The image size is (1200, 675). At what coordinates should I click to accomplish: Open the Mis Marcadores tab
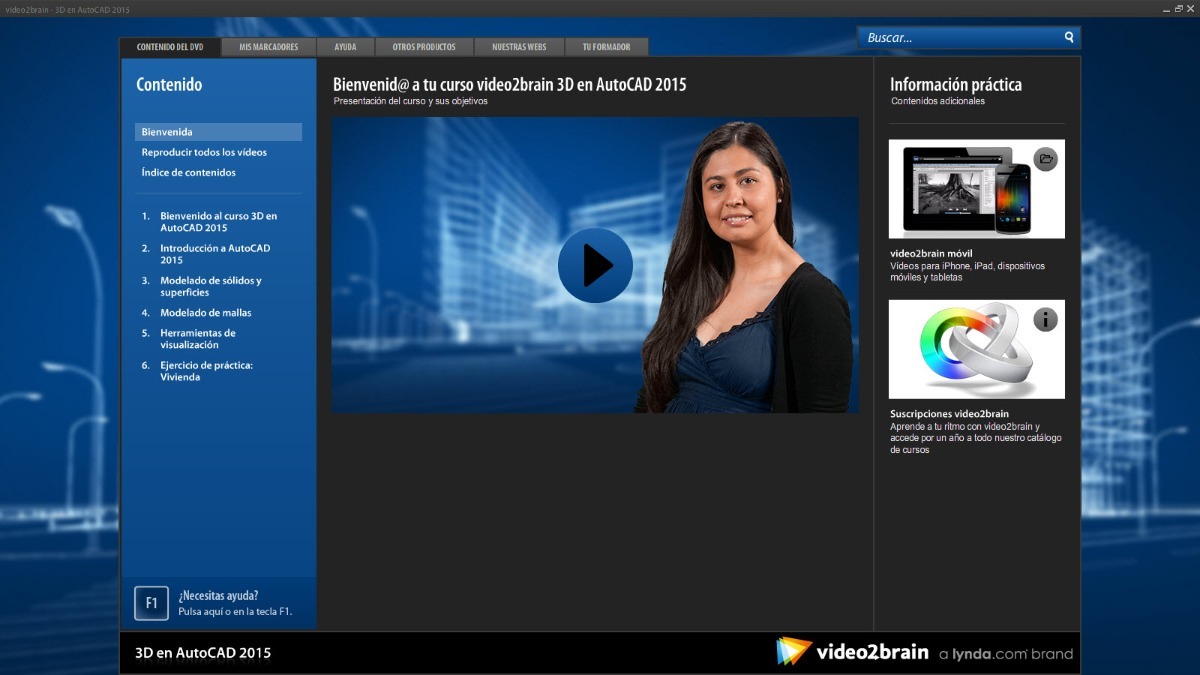[269, 47]
